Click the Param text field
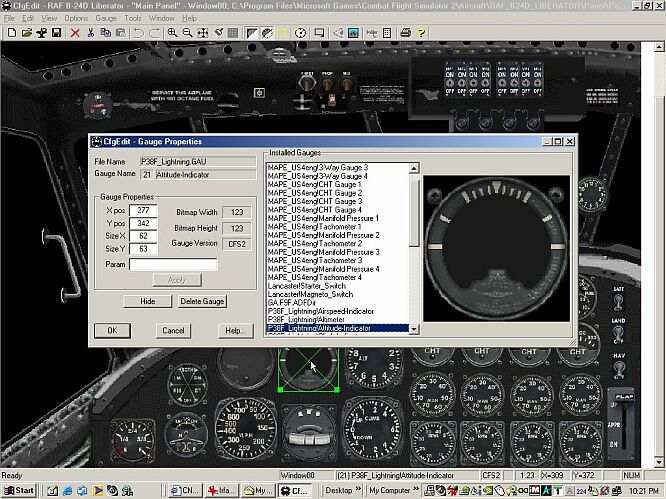Screen dimensions: 666x499 coord(173,264)
